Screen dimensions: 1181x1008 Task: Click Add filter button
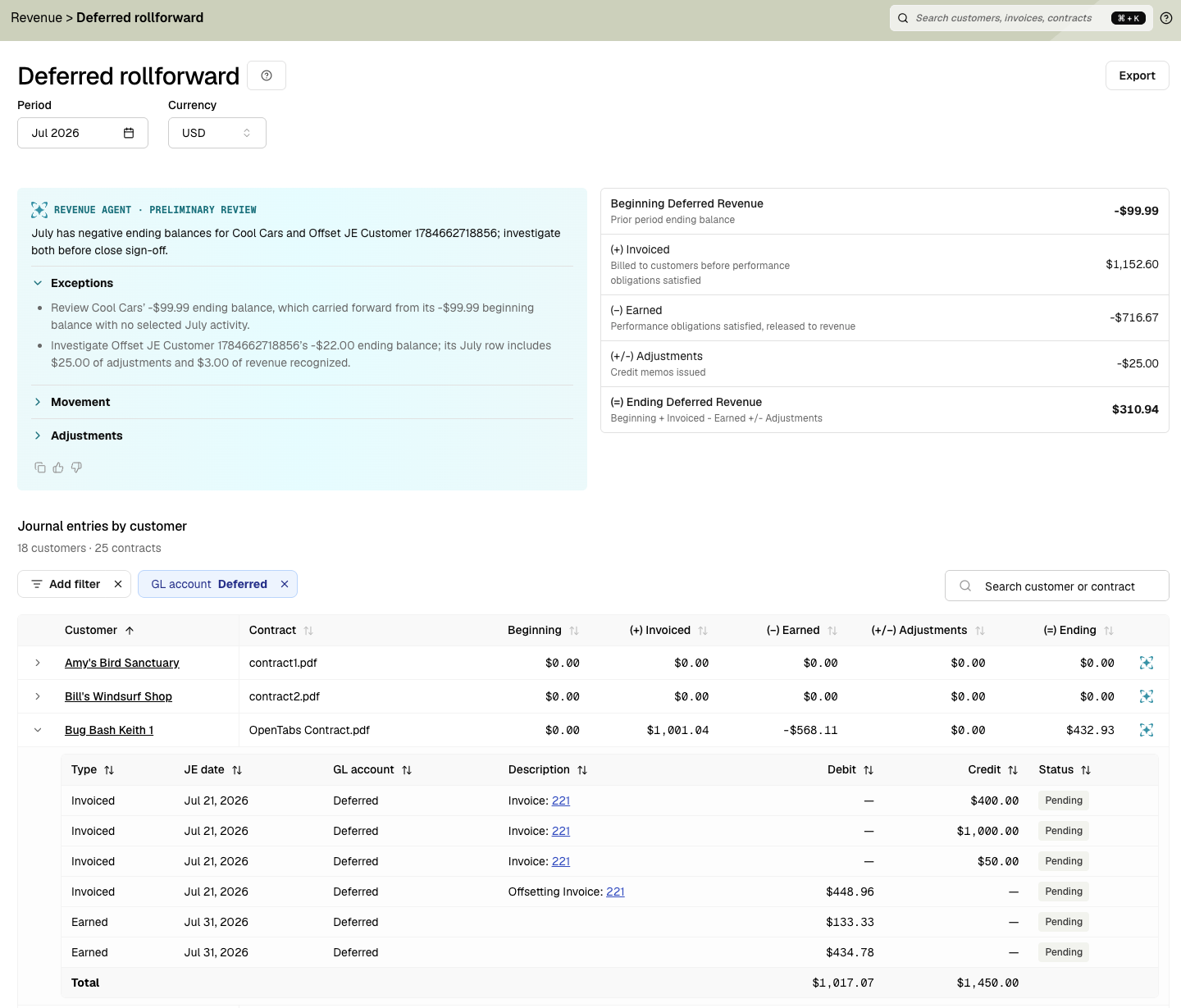coord(66,584)
